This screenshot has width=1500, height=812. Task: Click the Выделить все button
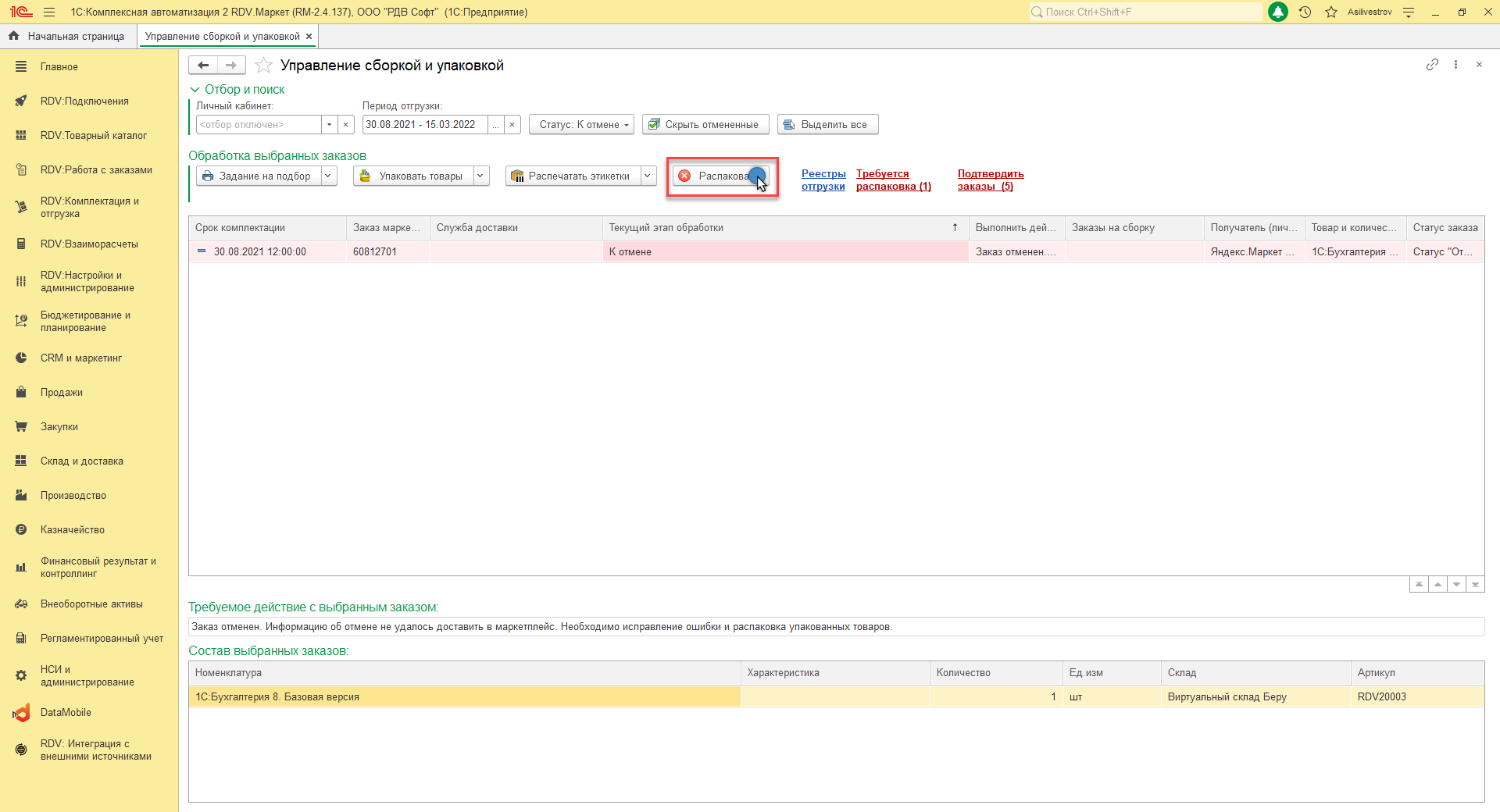click(x=827, y=125)
